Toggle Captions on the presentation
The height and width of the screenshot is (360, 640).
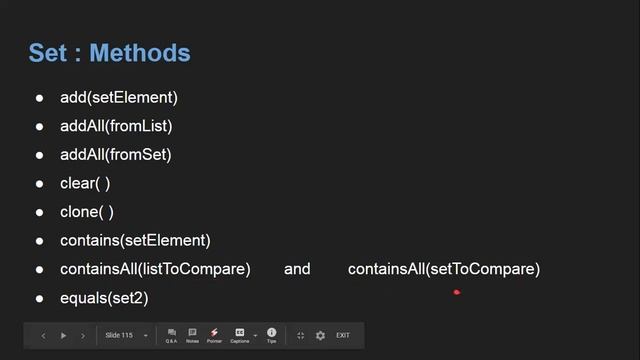(x=240, y=336)
